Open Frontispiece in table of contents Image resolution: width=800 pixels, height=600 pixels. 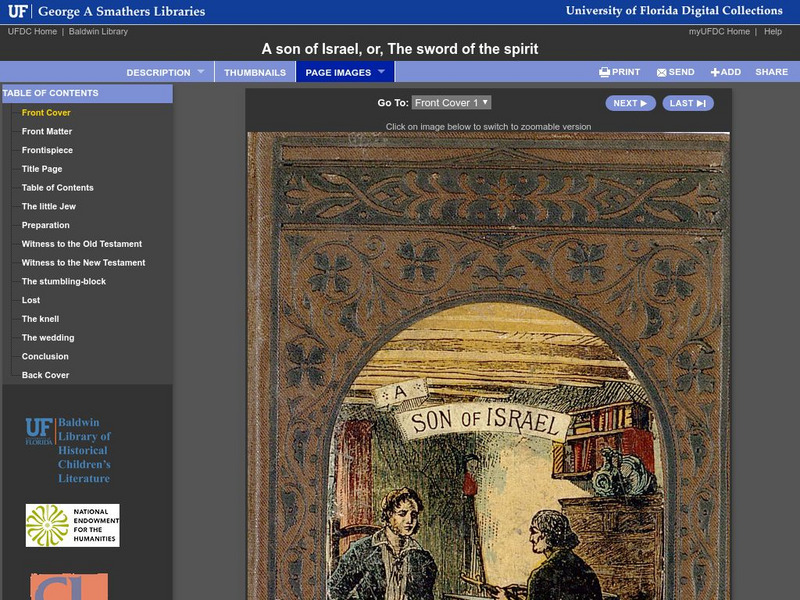pyautogui.click(x=47, y=151)
